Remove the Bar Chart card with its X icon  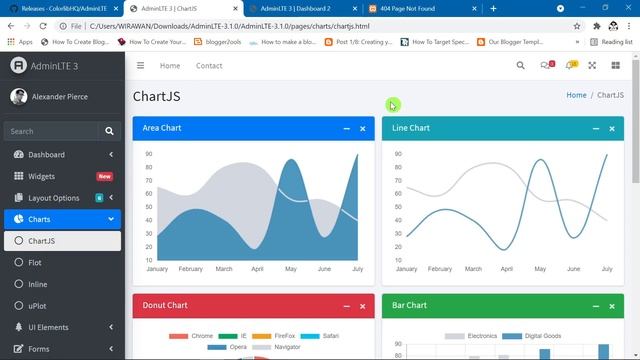coord(612,306)
